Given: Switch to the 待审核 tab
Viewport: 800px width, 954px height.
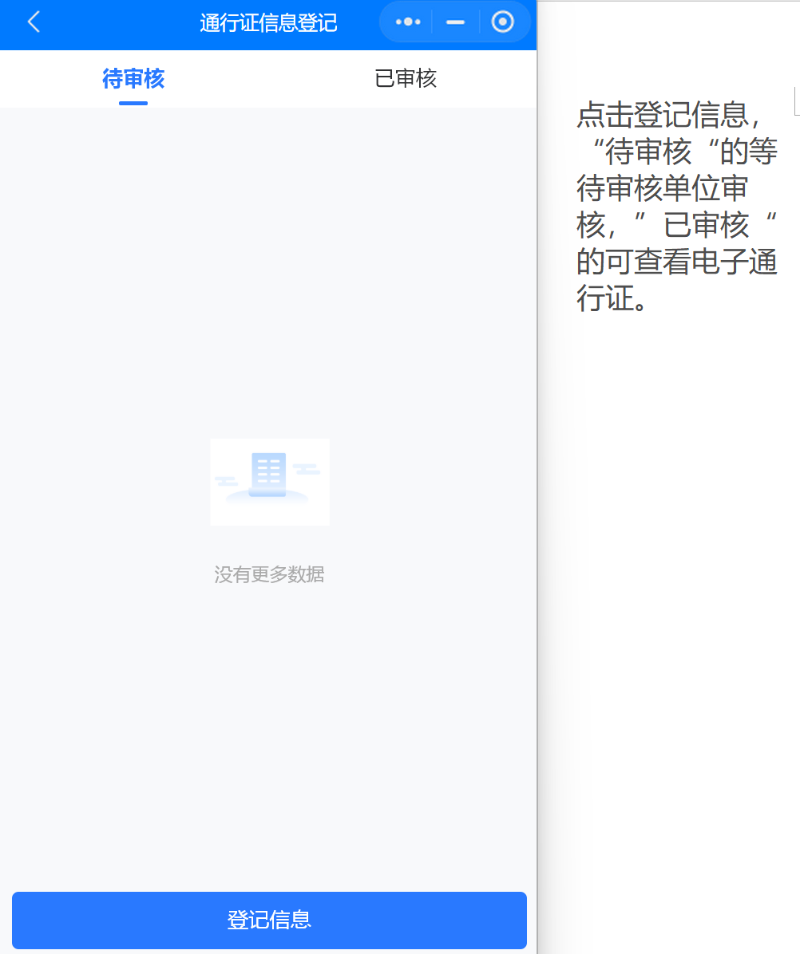Looking at the screenshot, I should tap(133, 79).
